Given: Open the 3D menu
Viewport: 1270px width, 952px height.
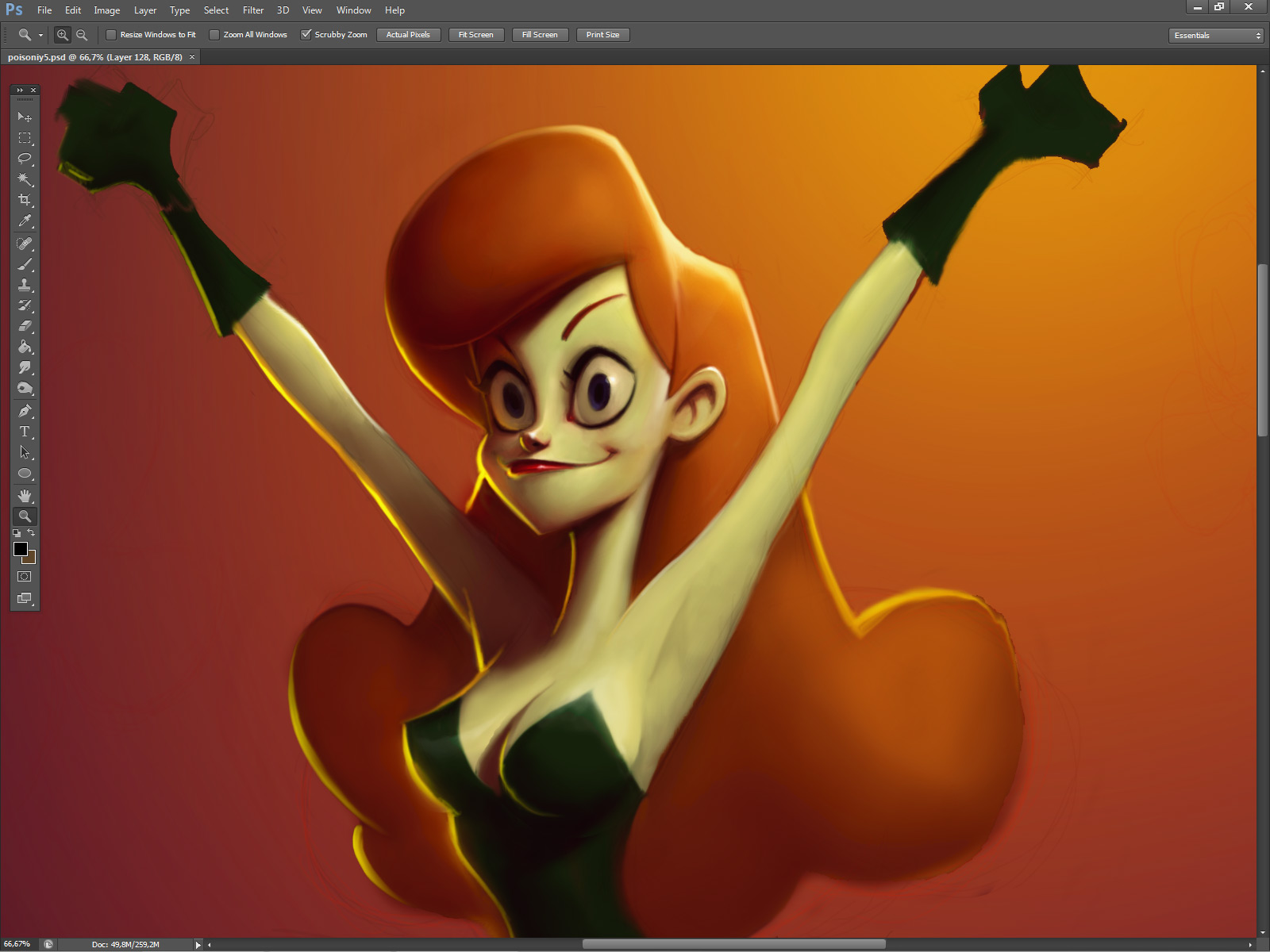Looking at the screenshot, I should coord(283,10).
